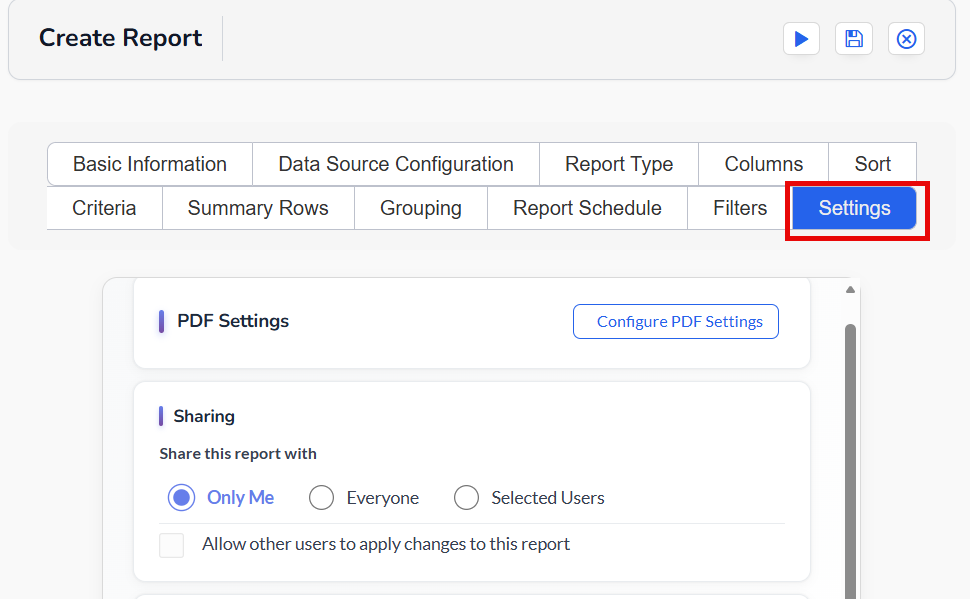The image size is (970, 599).
Task: Select the Sort tab
Action: [872, 164]
